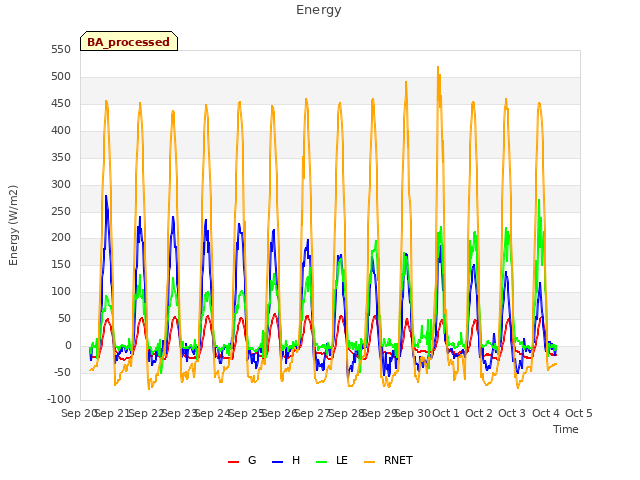The image size is (640, 480).
Task: Click the tallest green LE peak on Oct 4
Action: 539,200
